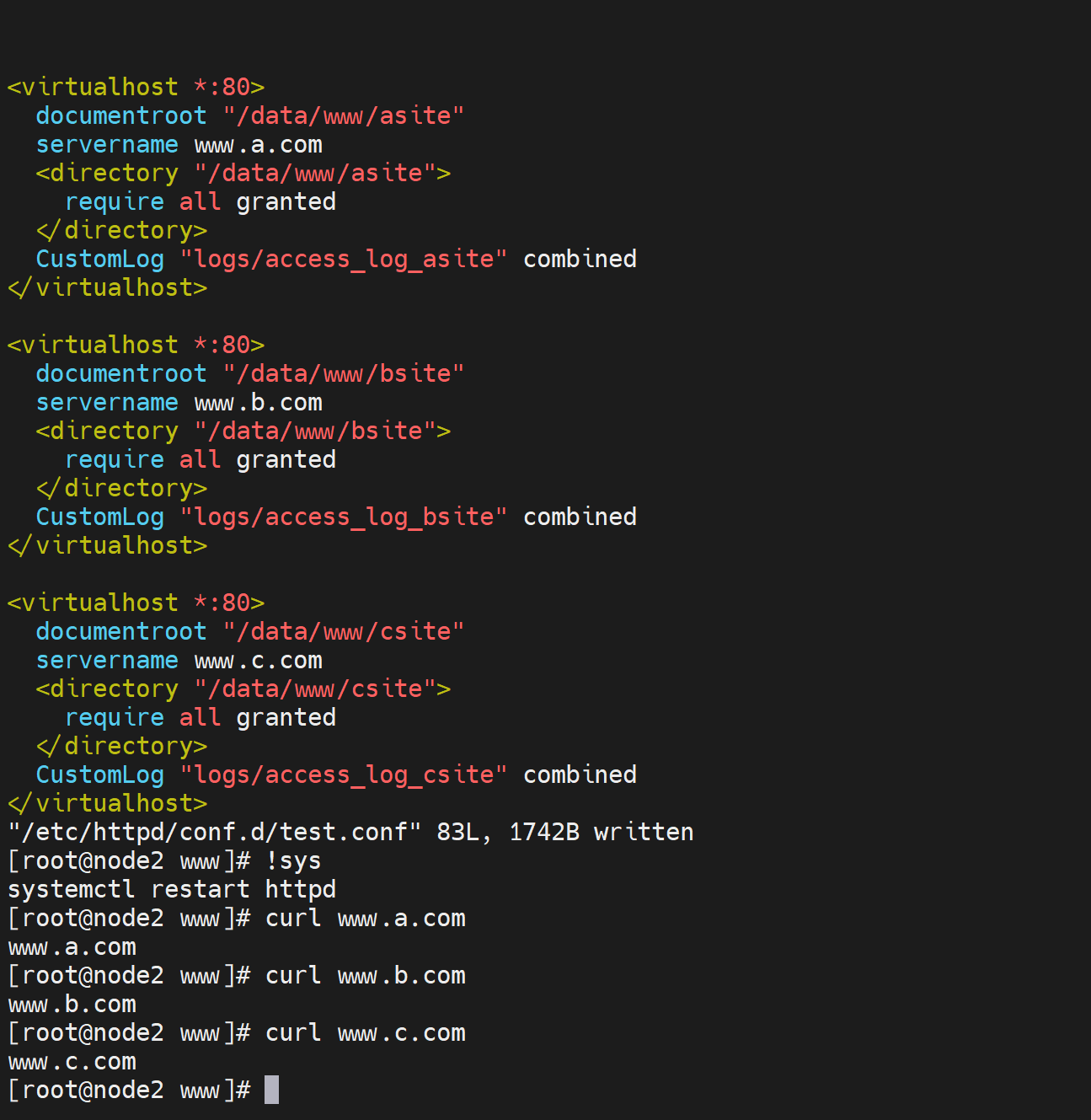Click the documentroot path "/data/www/bsite"
The height and width of the screenshot is (1120, 1091).
pyautogui.click(x=344, y=373)
